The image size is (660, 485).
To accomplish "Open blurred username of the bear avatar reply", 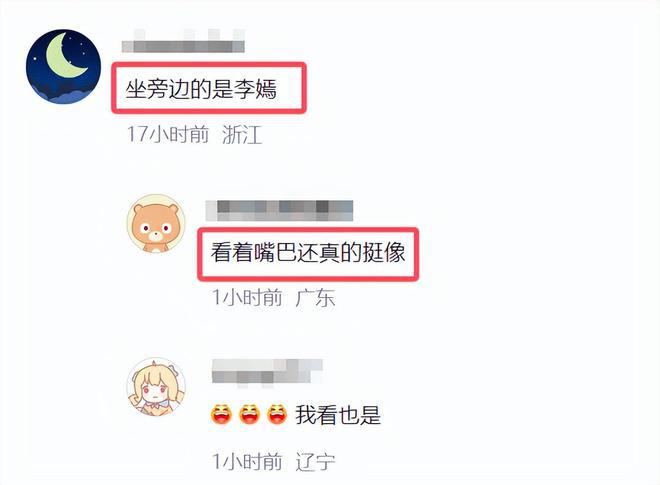I will 279,211.
